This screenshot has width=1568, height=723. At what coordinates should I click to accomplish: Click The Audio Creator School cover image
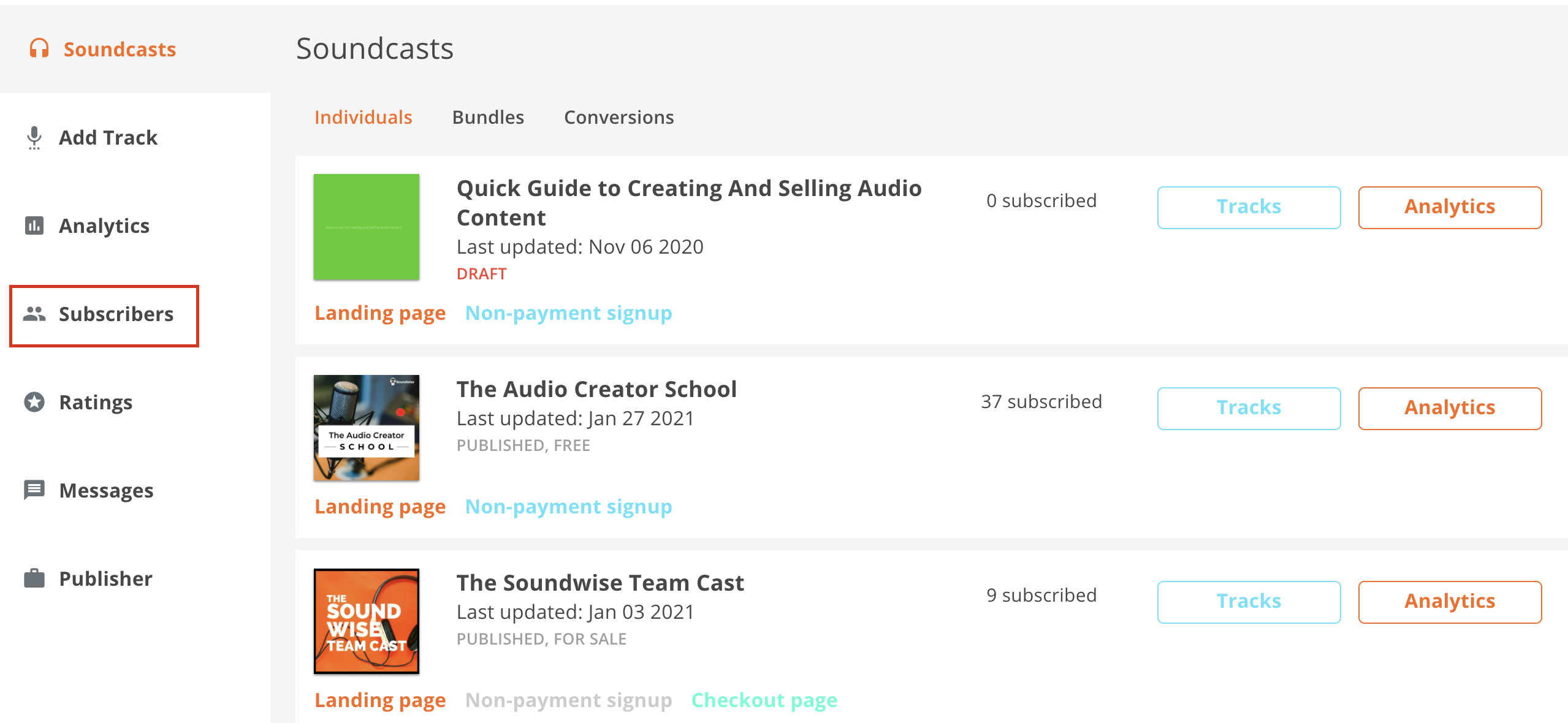pyautogui.click(x=367, y=428)
